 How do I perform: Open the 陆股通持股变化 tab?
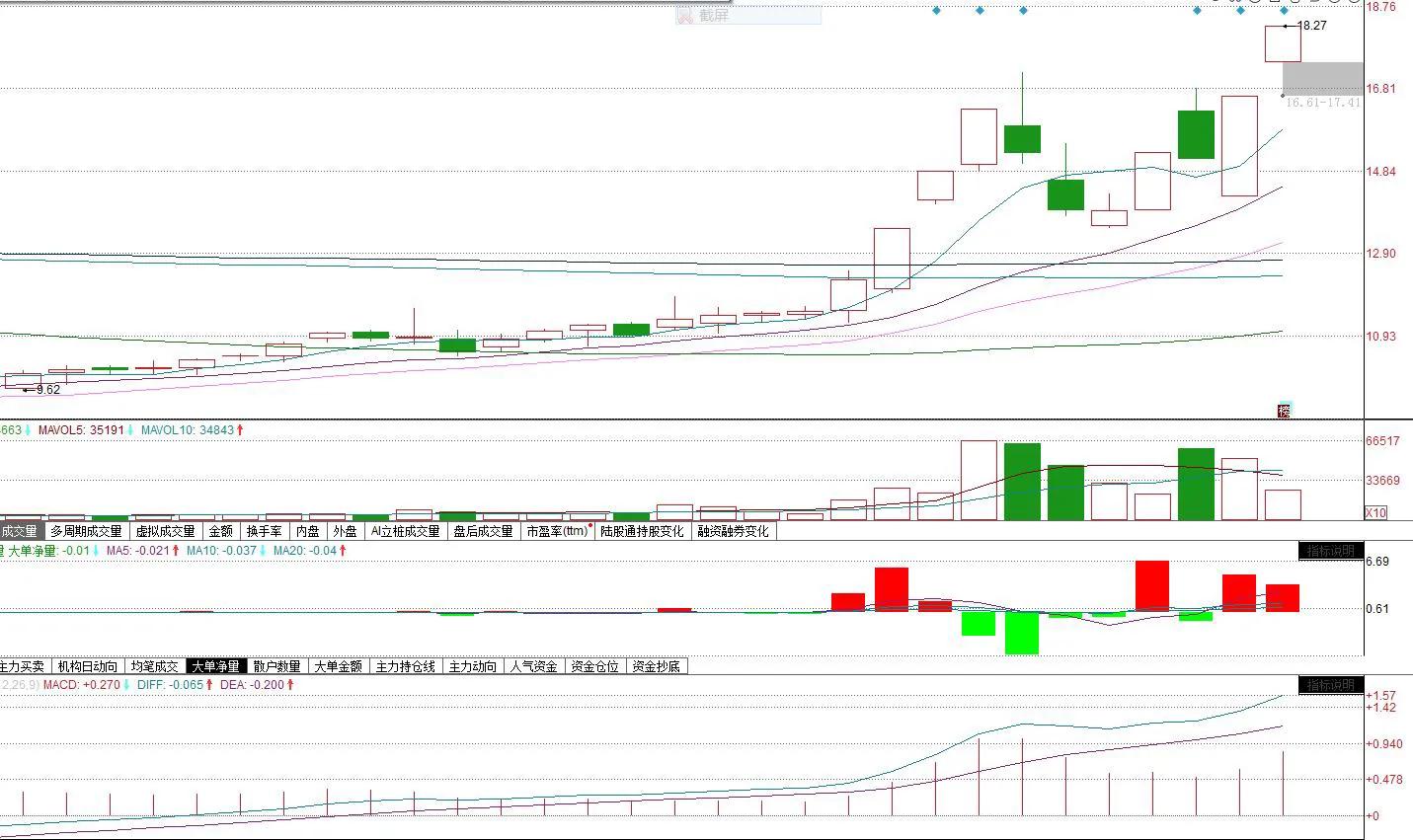[642, 531]
